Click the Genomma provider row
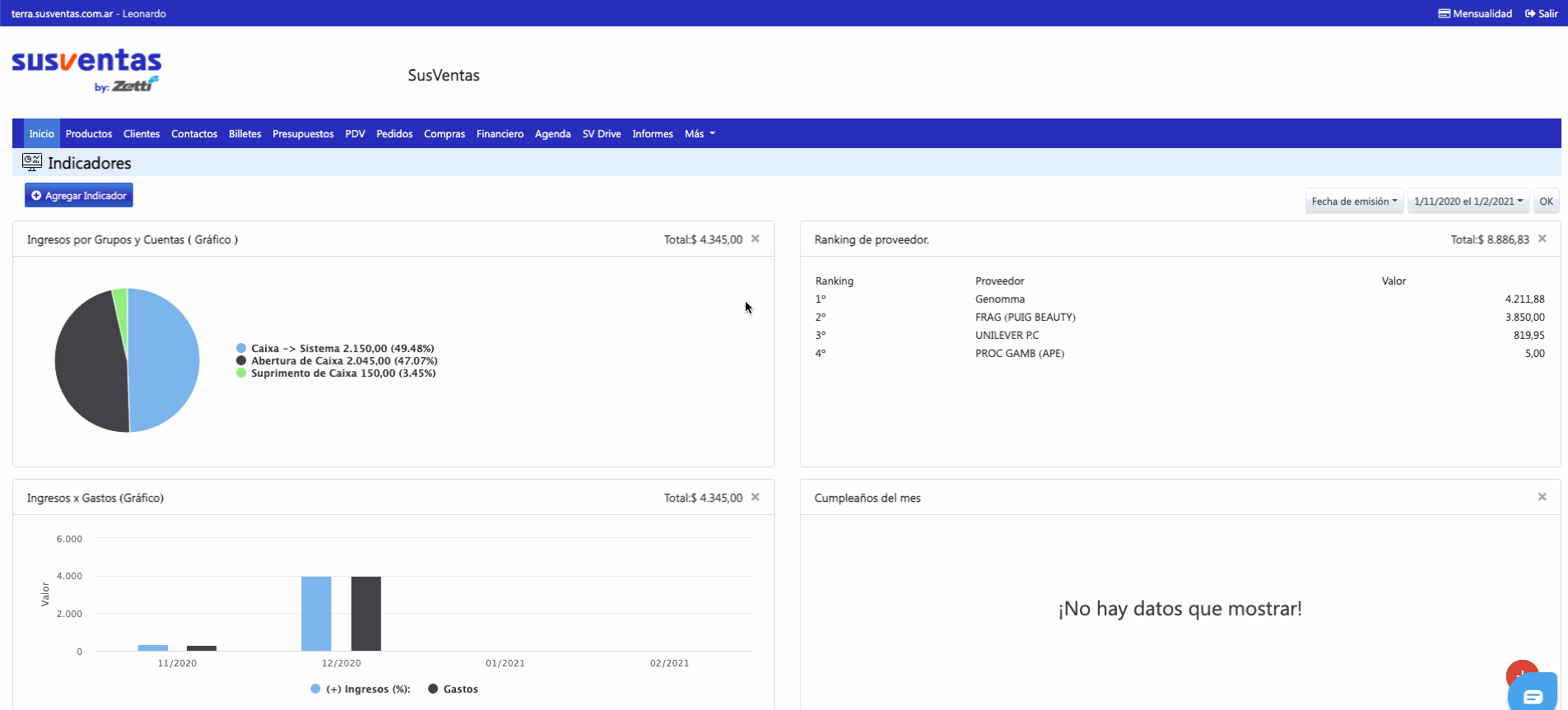Viewport: 1568px width, 710px height. 1179,299
